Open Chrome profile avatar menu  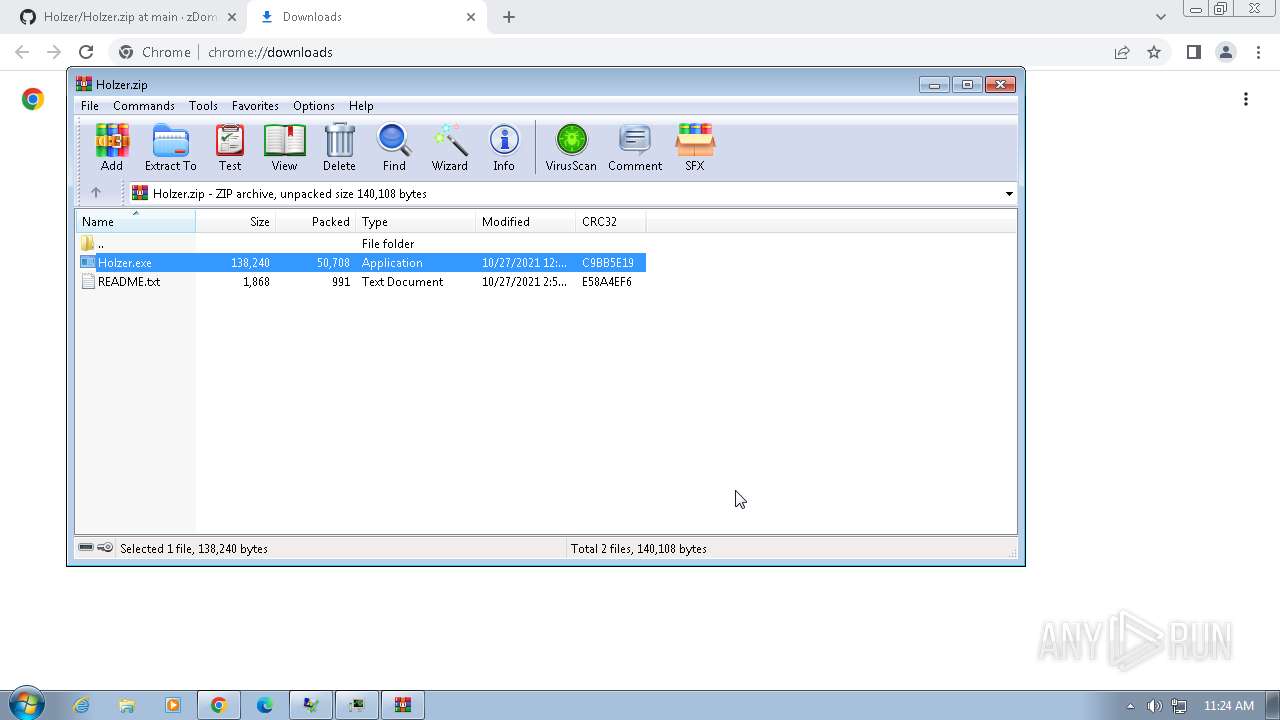point(1225,52)
